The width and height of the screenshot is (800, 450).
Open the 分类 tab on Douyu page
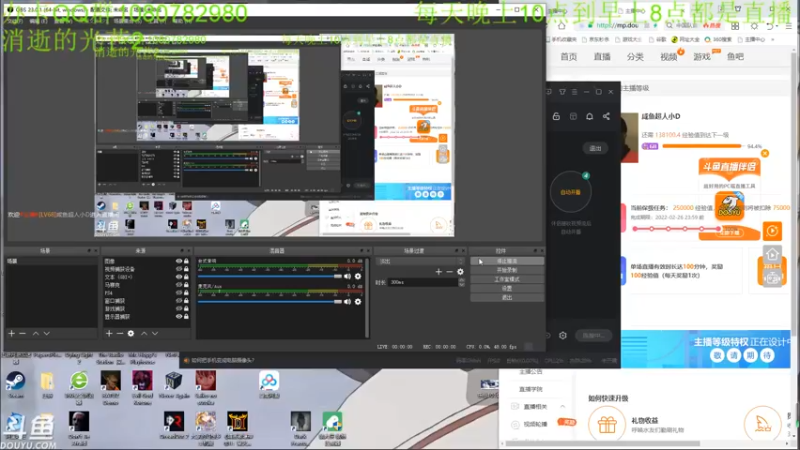[635, 57]
